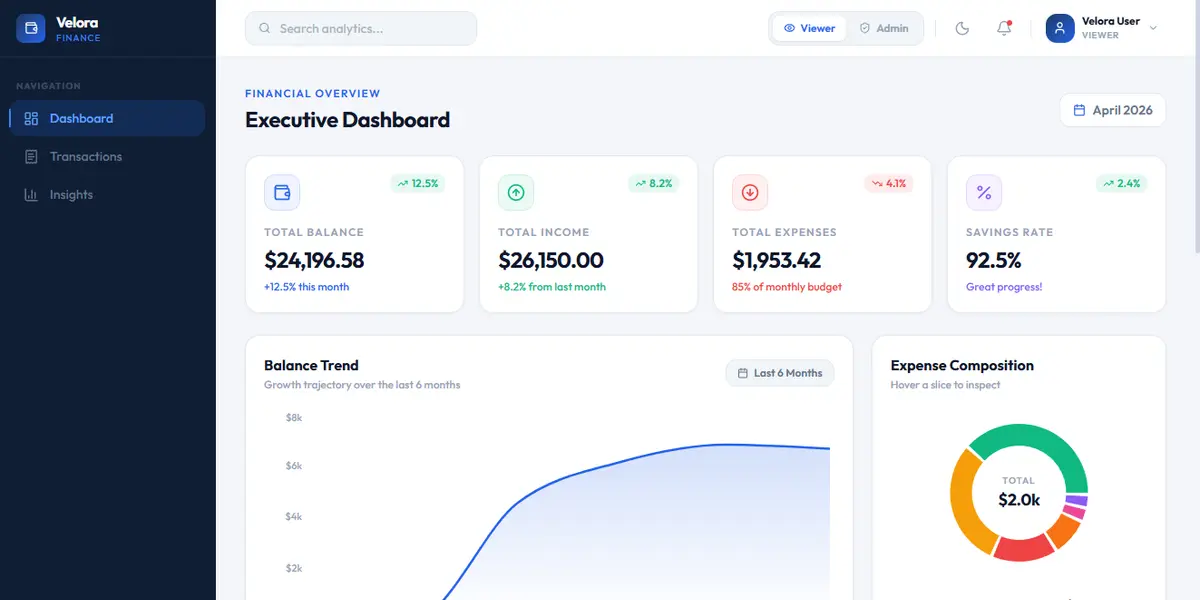Click '+8.2% from last month' text
Image resolution: width=1200 pixels, height=600 pixels.
click(552, 287)
